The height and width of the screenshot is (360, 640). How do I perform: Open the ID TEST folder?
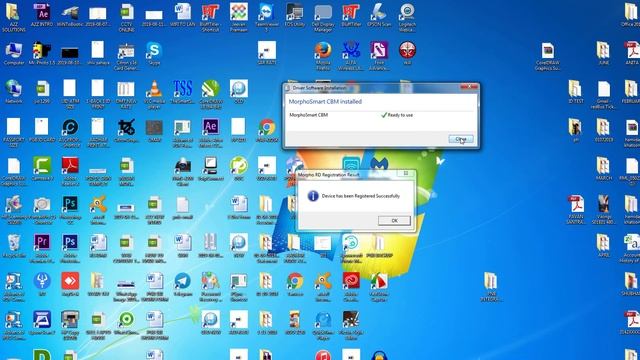pos(575,91)
